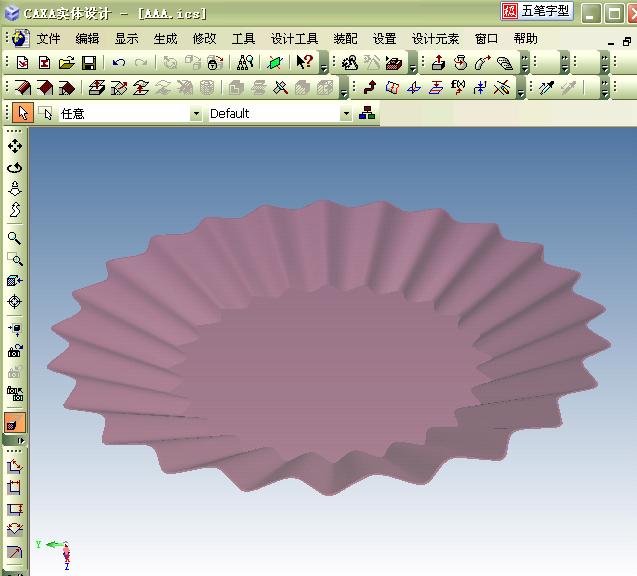Click the fit scene view icon
Screen dimensions: 637x576
[15, 281]
